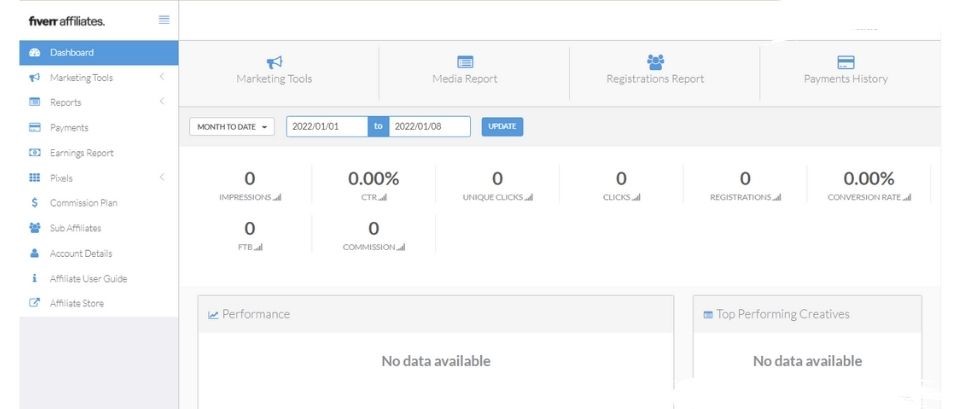Click the Earnings Report money icon
959x409 pixels.
34,153
